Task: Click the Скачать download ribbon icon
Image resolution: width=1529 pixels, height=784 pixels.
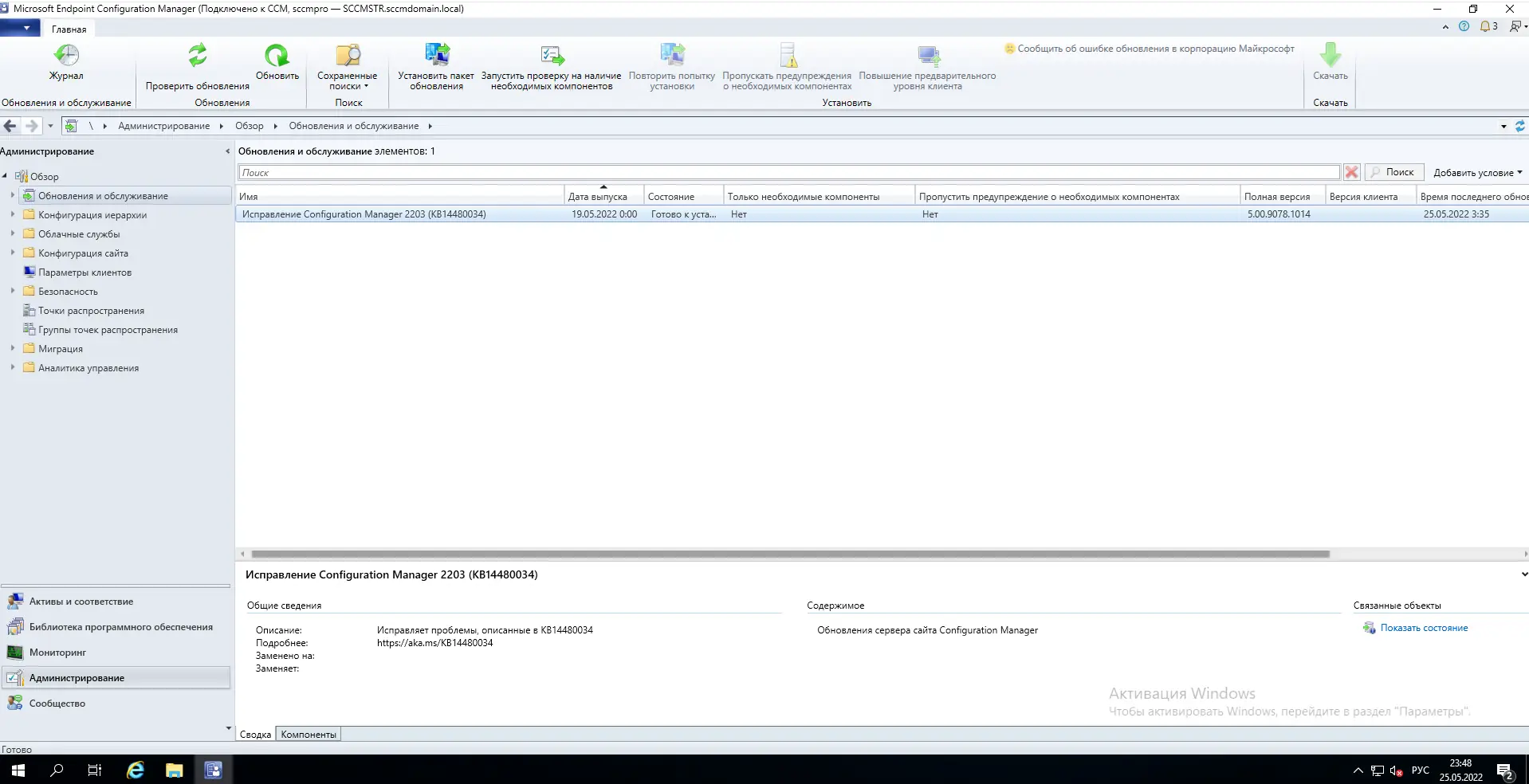Action: tap(1331, 62)
